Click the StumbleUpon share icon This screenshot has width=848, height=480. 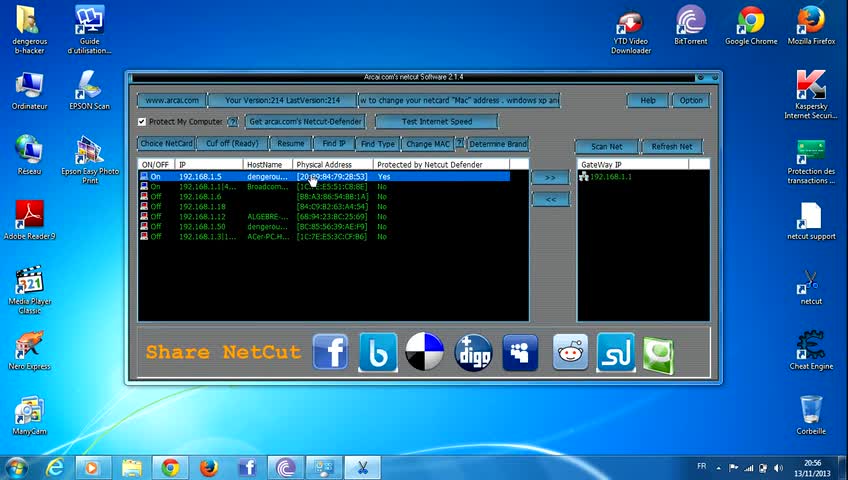(x=616, y=352)
